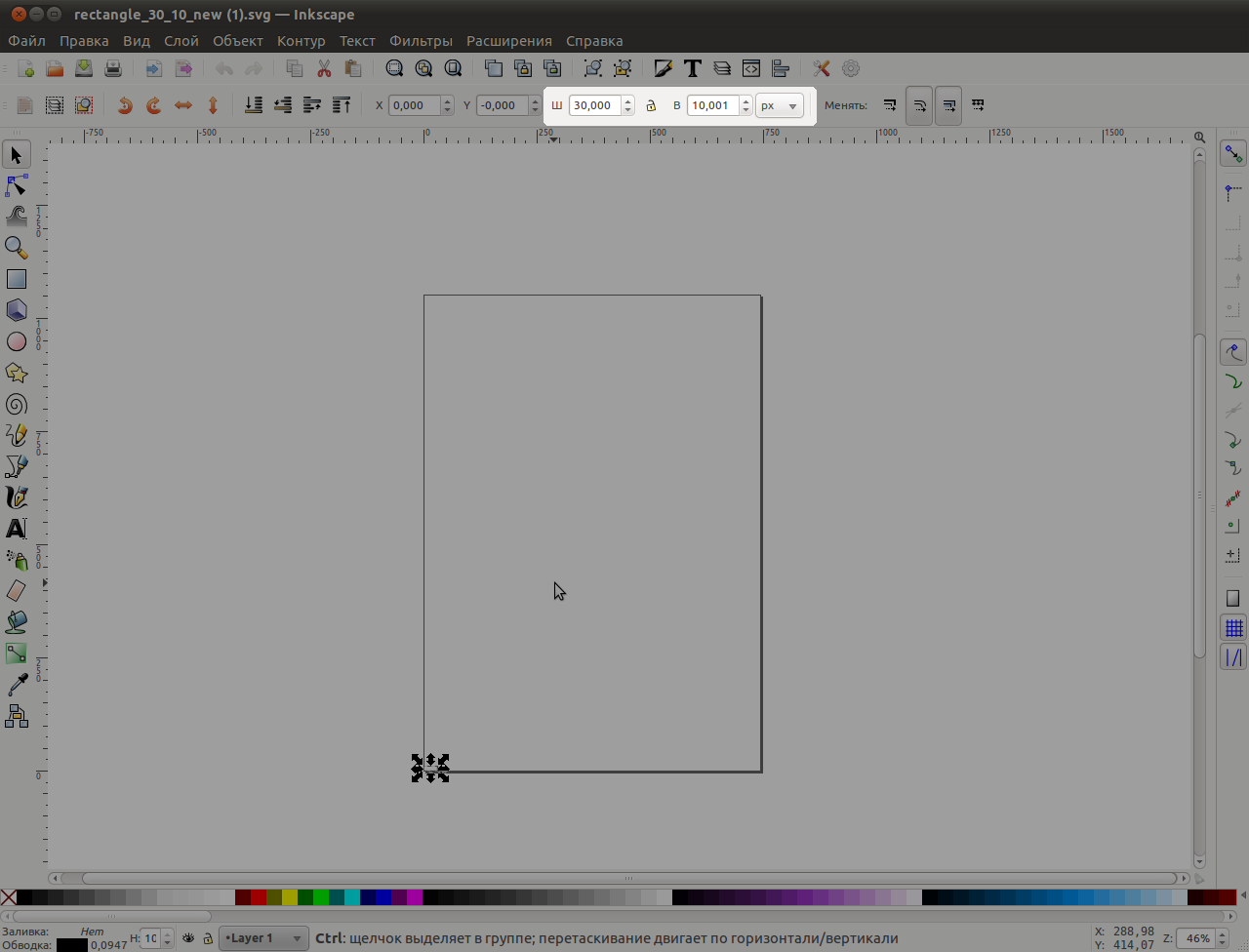Click the width (Ш) stepper arrows
The width and height of the screenshot is (1249, 952).
pos(628,105)
